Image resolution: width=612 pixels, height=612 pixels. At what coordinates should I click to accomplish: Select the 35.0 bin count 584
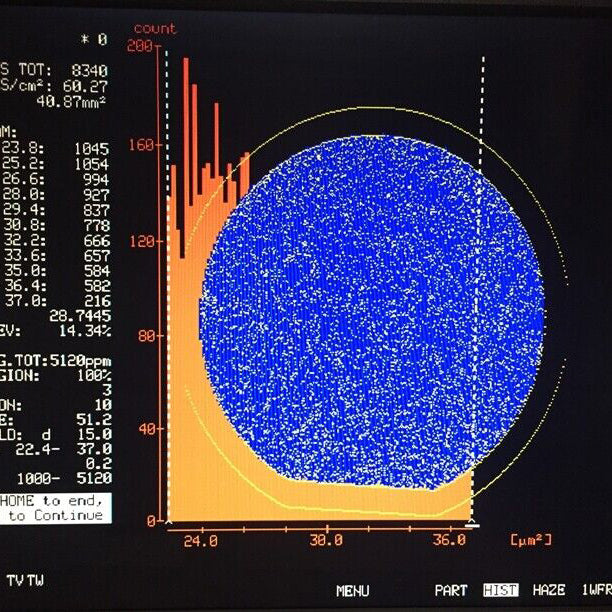pos(98,271)
